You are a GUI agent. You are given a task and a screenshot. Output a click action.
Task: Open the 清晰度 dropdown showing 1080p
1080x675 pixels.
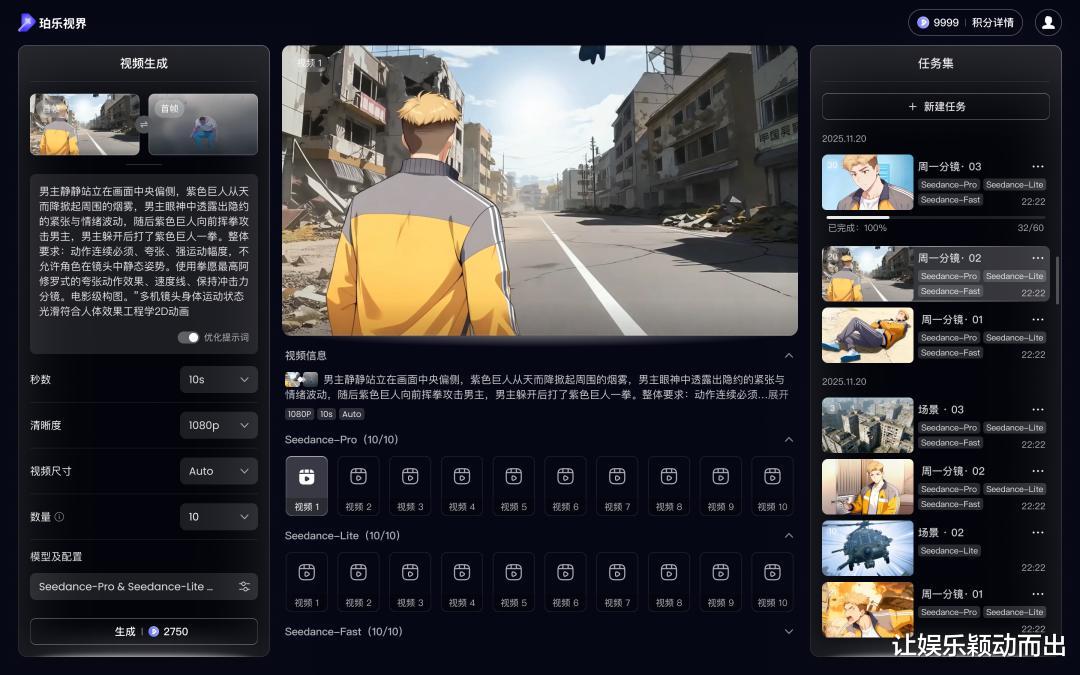coord(218,426)
